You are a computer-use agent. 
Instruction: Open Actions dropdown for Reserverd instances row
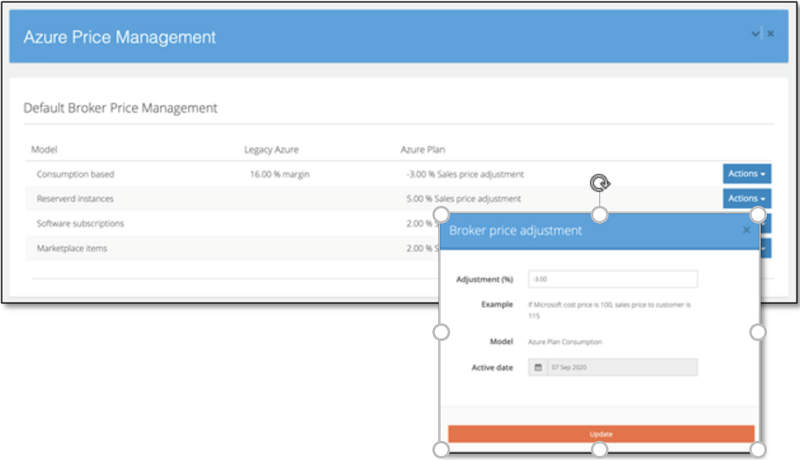point(746,198)
